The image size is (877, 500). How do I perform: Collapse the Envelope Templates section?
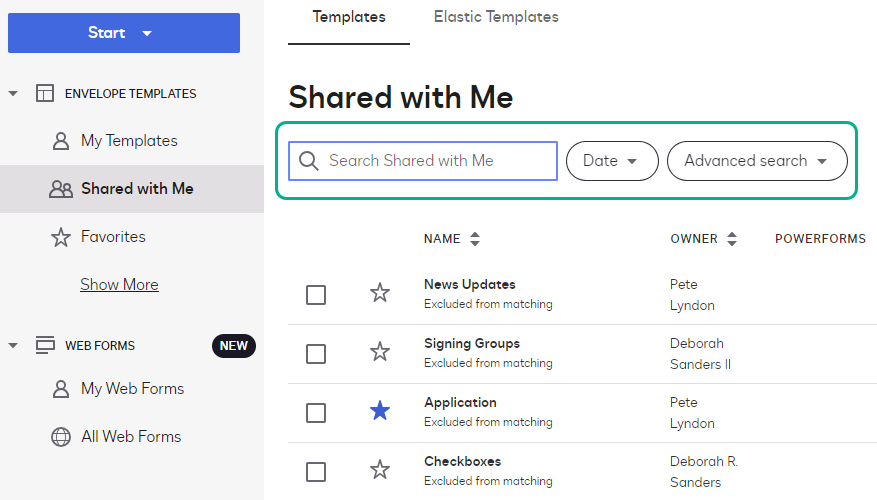(13, 94)
